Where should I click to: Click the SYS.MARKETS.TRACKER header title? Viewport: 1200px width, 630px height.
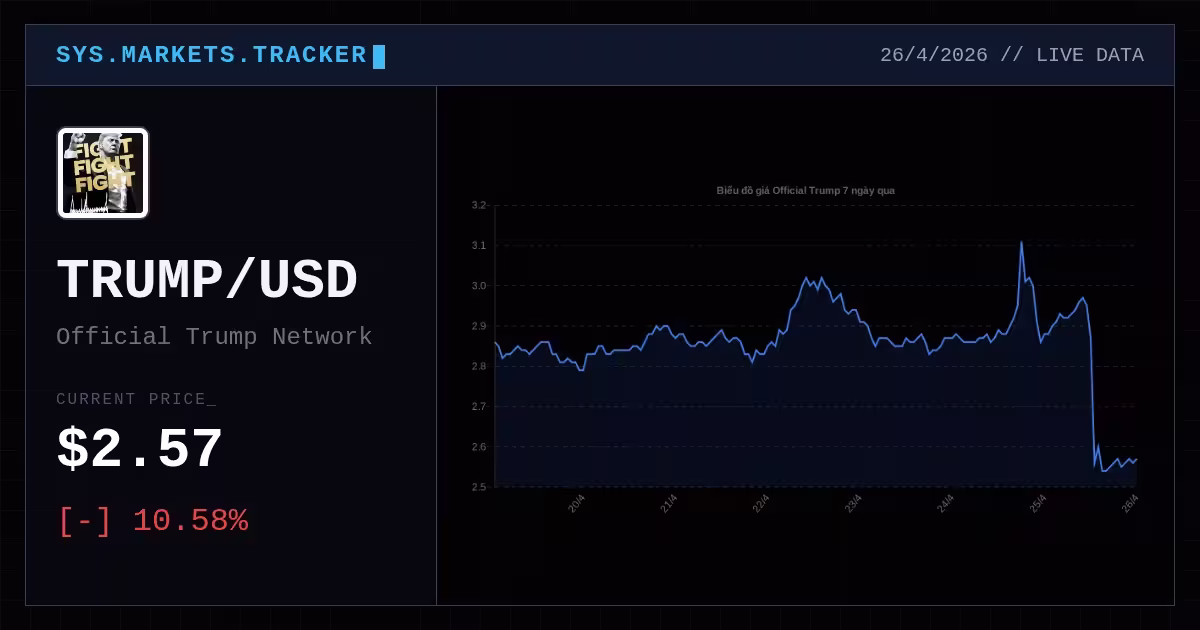coord(211,55)
